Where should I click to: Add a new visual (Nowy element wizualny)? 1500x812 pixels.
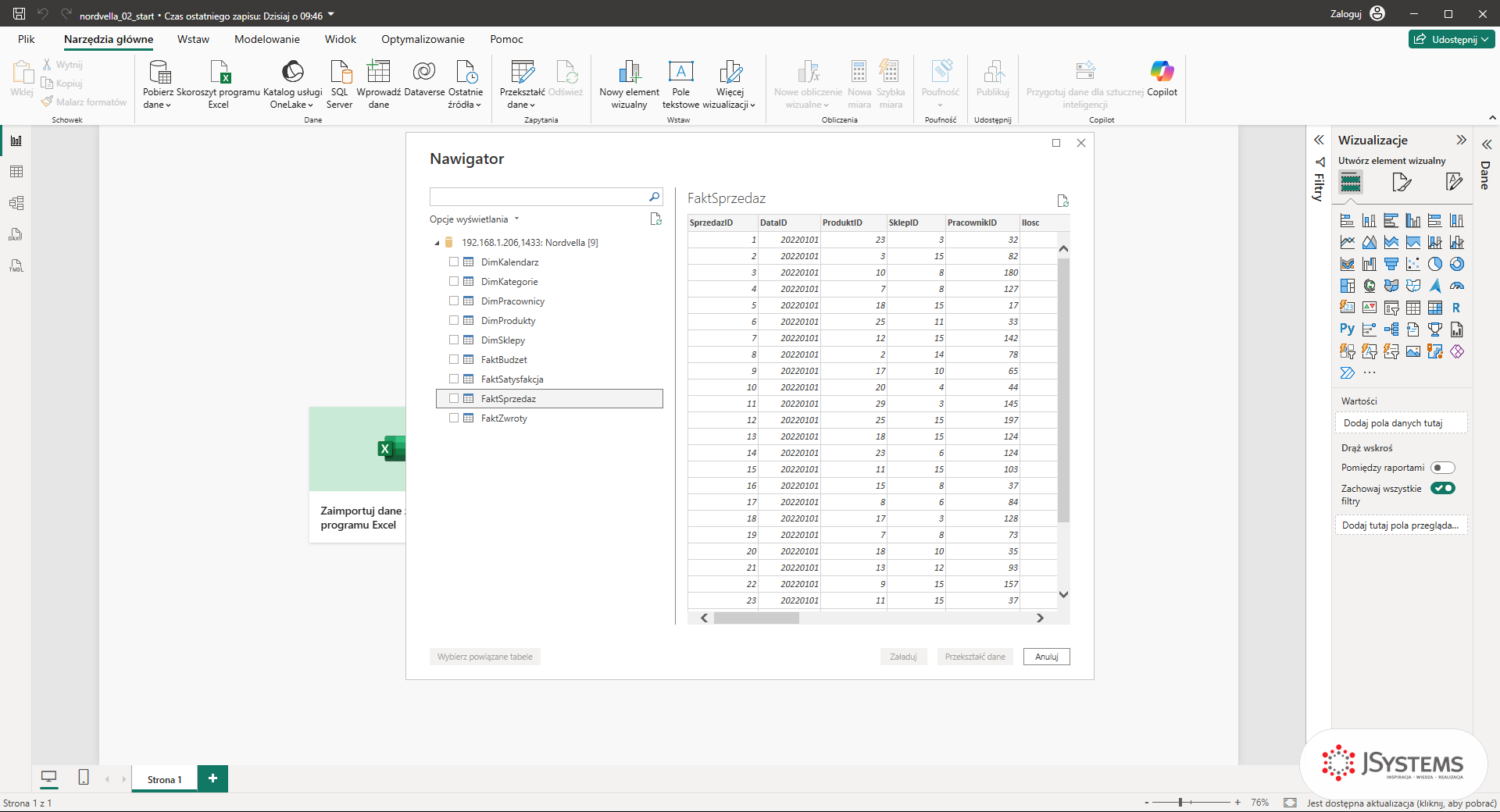click(x=629, y=84)
